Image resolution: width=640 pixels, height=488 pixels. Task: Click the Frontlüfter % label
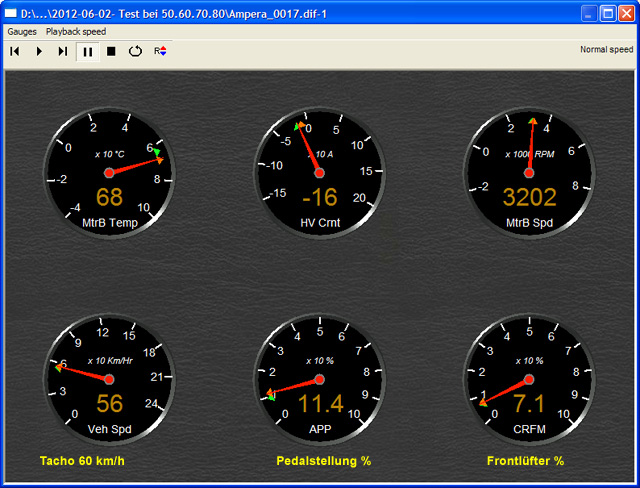525,461
